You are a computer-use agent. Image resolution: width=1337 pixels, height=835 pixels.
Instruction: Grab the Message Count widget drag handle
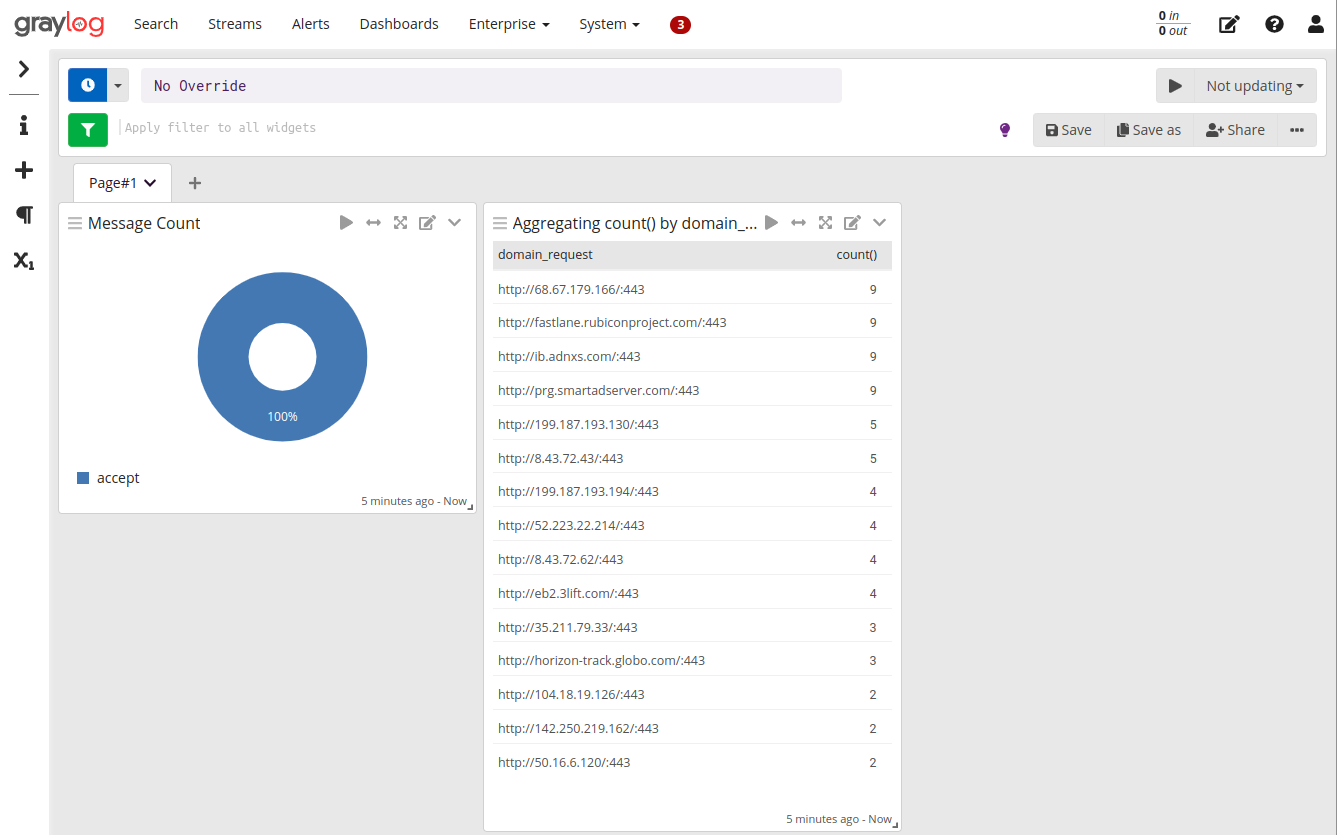point(75,223)
